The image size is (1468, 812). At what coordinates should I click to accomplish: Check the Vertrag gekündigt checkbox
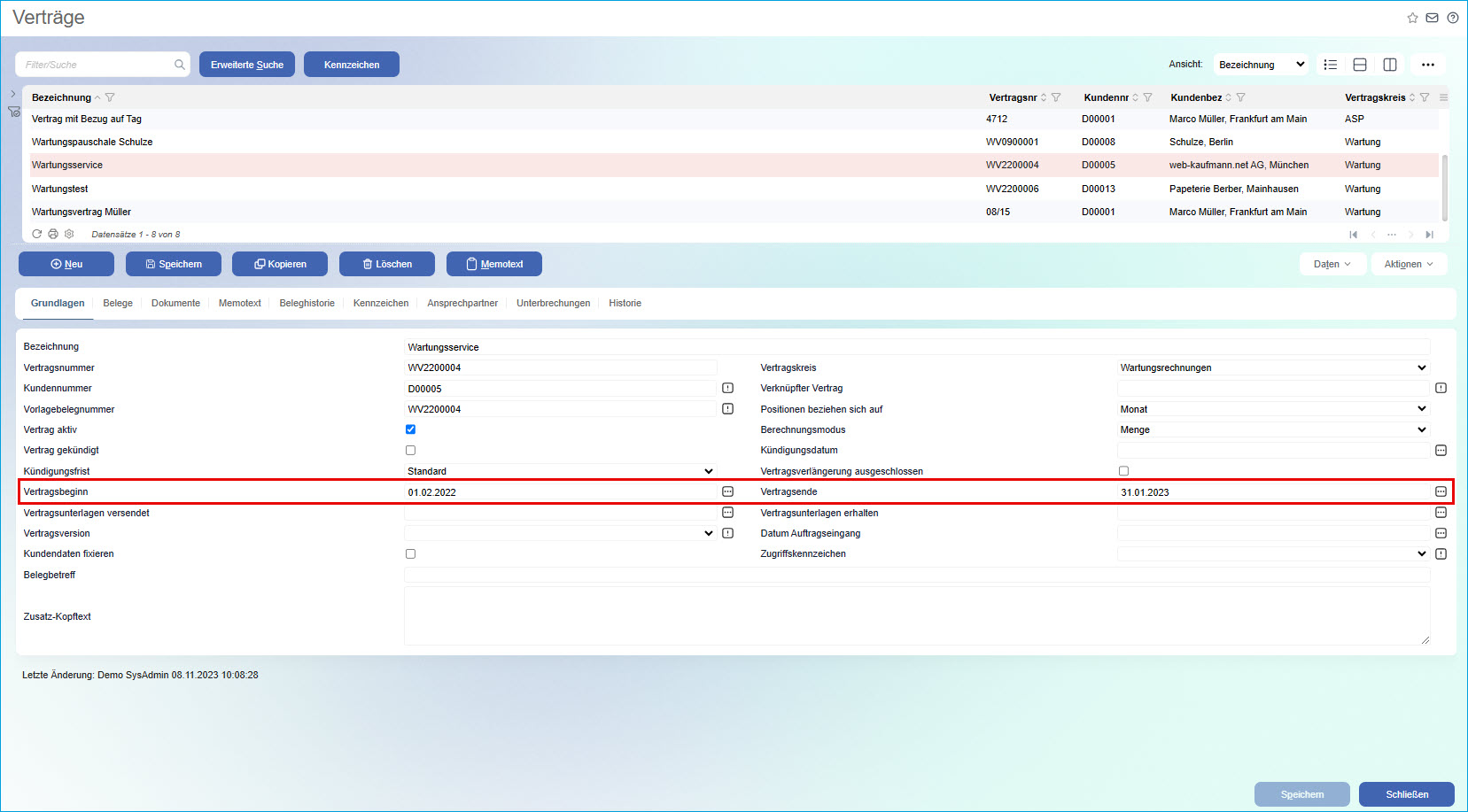click(x=410, y=450)
